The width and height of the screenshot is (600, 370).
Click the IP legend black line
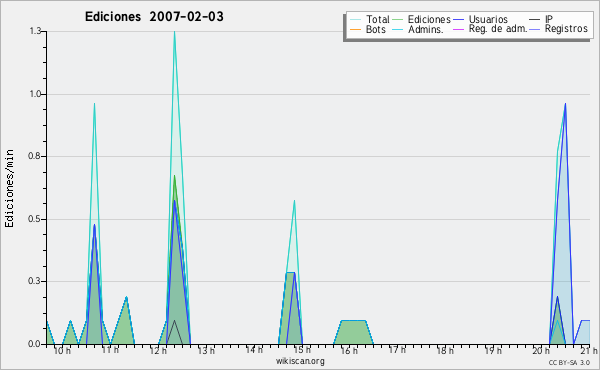tap(535, 20)
